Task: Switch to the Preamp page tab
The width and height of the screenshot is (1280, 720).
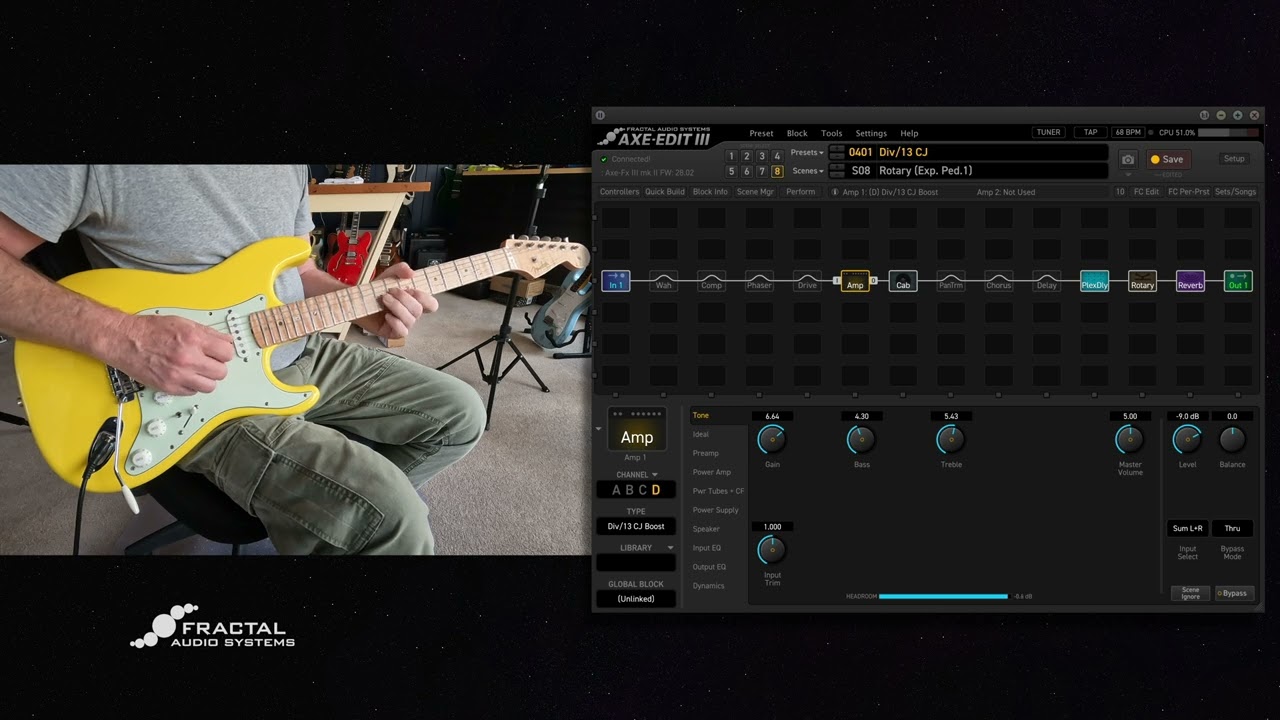Action: click(705, 453)
